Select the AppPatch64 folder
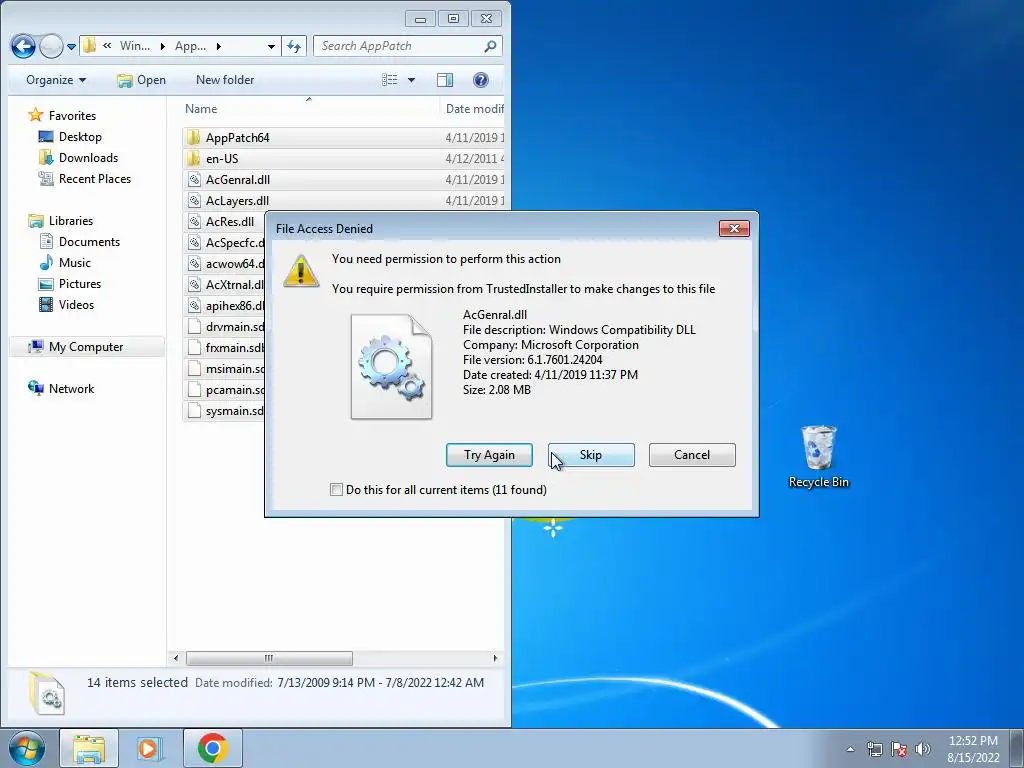The width and height of the screenshot is (1024, 768). pos(237,138)
